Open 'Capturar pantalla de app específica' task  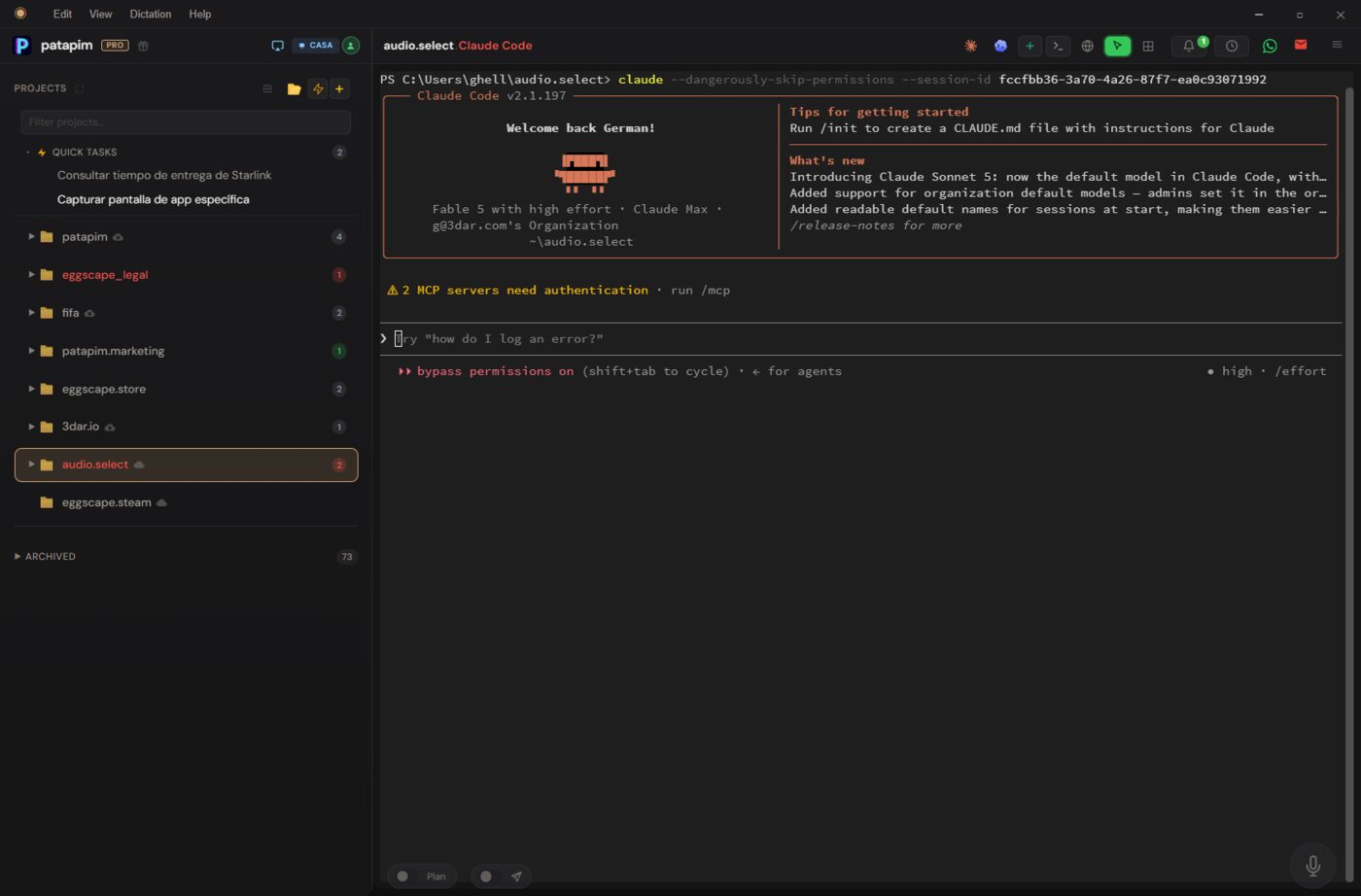pyautogui.click(x=154, y=199)
